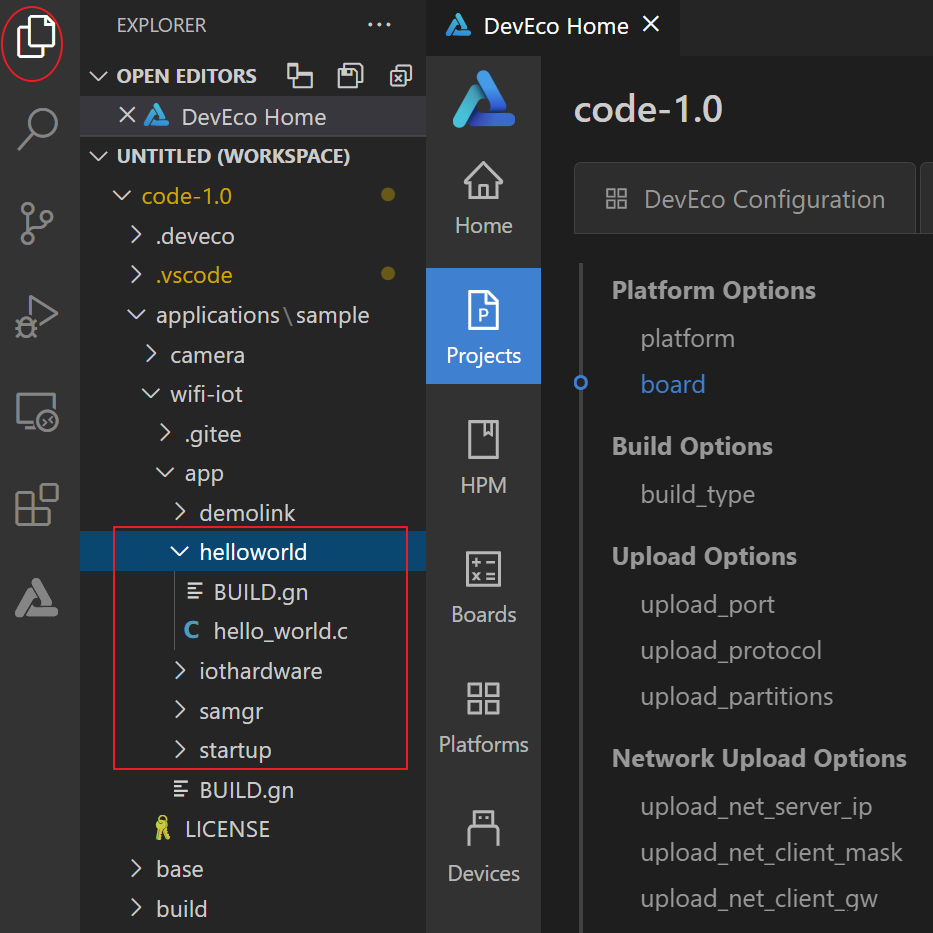Click the DevEco icon in activity bar
The width and height of the screenshot is (933, 933).
(37, 597)
